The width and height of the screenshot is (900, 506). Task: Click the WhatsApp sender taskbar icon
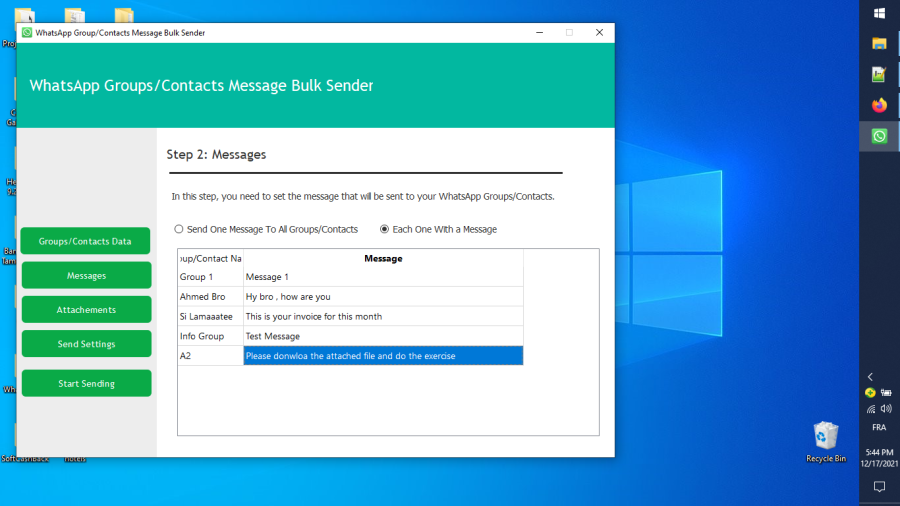point(879,136)
